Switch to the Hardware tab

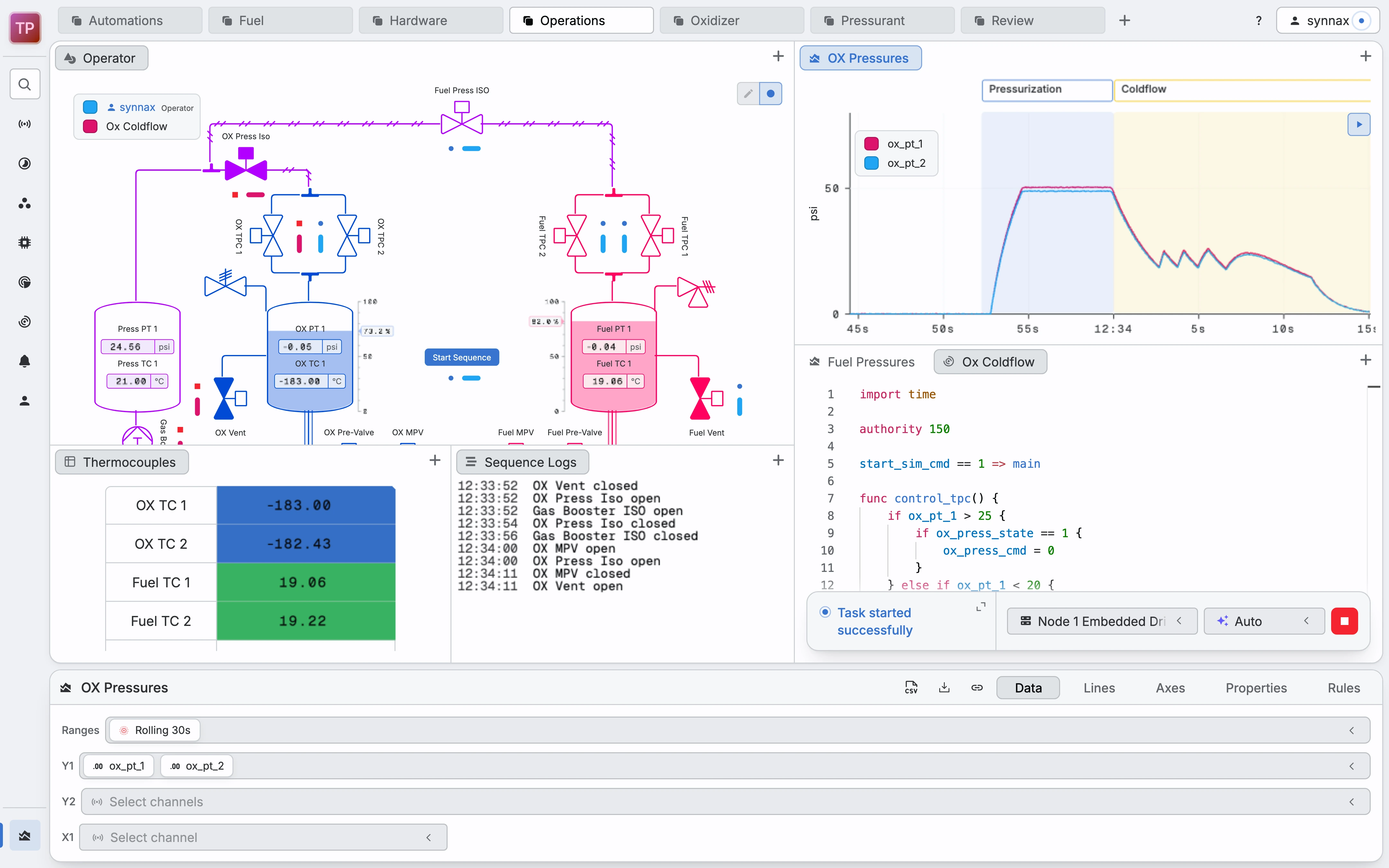(x=431, y=21)
